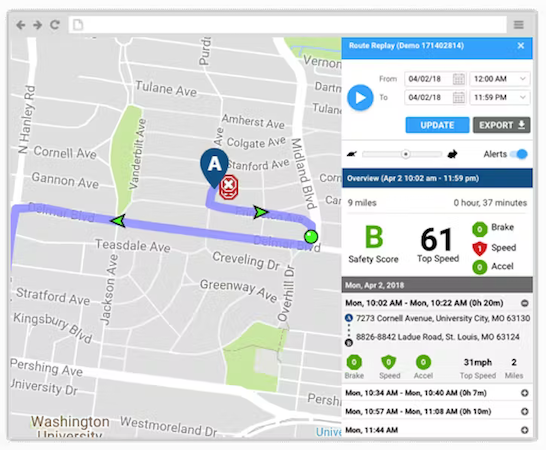Open the 11:59 PM time dropdown

(x=500, y=98)
